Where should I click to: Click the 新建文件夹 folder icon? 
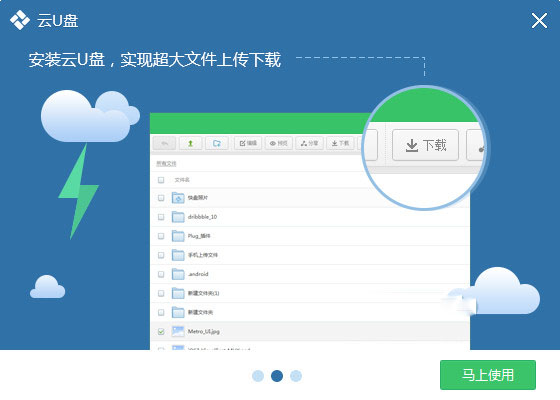coord(178,312)
